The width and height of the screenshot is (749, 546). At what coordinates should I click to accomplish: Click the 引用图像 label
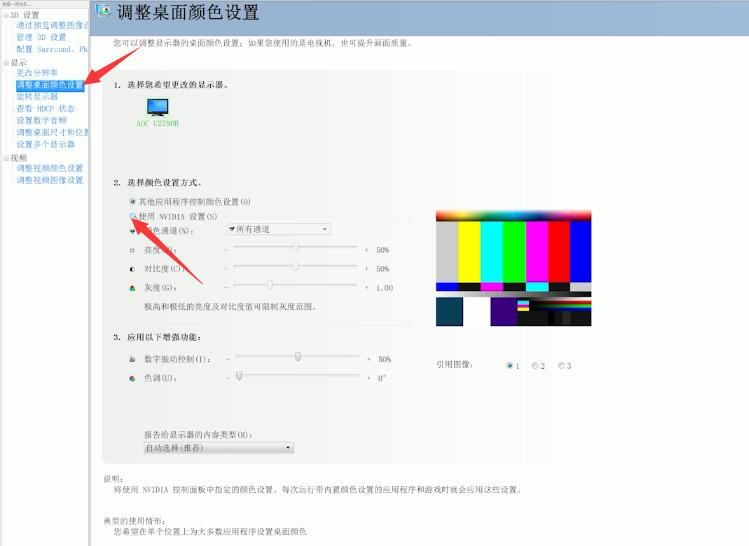pos(454,364)
